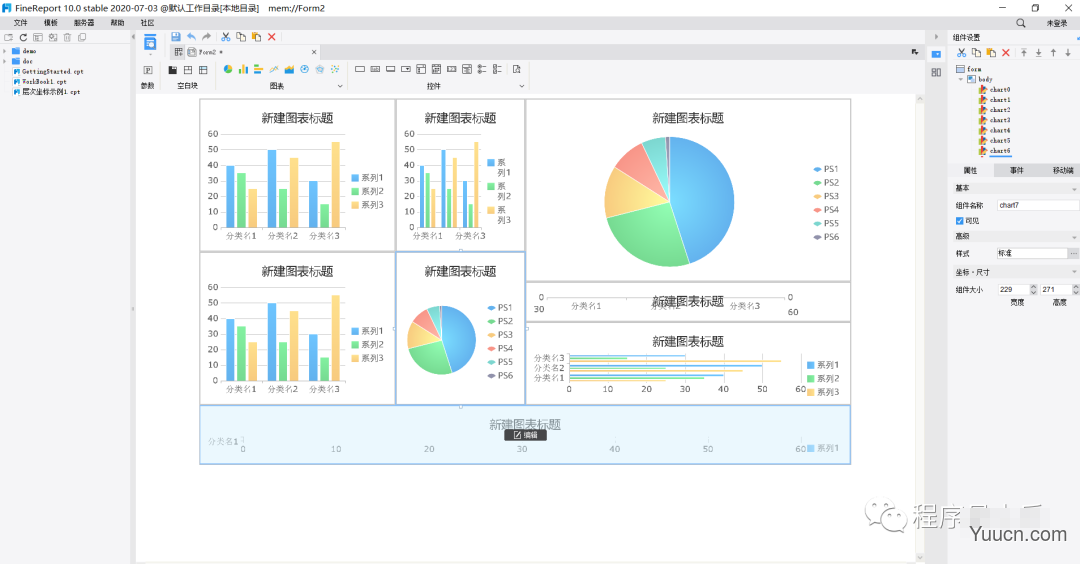The width and height of the screenshot is (1080, 564).
Task: Switch to the 属性 tab
Action: (x=970, y=170)
